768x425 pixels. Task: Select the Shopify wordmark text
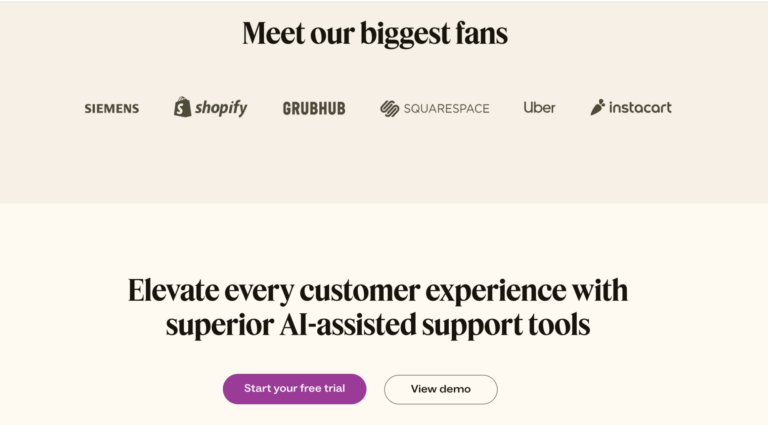(x=221, y=108)
